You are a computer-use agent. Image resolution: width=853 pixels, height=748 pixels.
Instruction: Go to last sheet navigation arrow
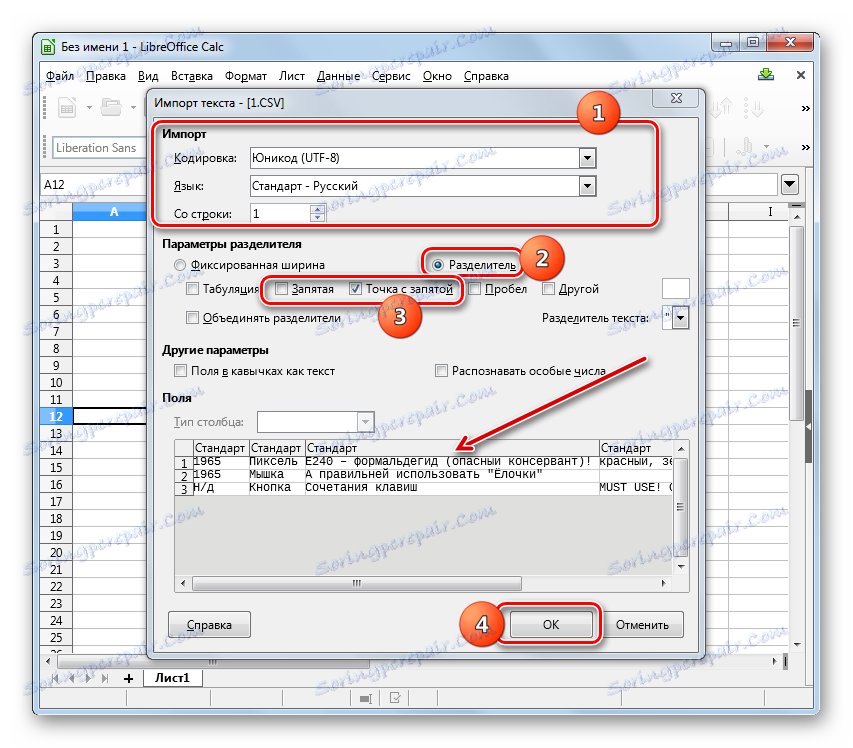click(x=105, y=678)
